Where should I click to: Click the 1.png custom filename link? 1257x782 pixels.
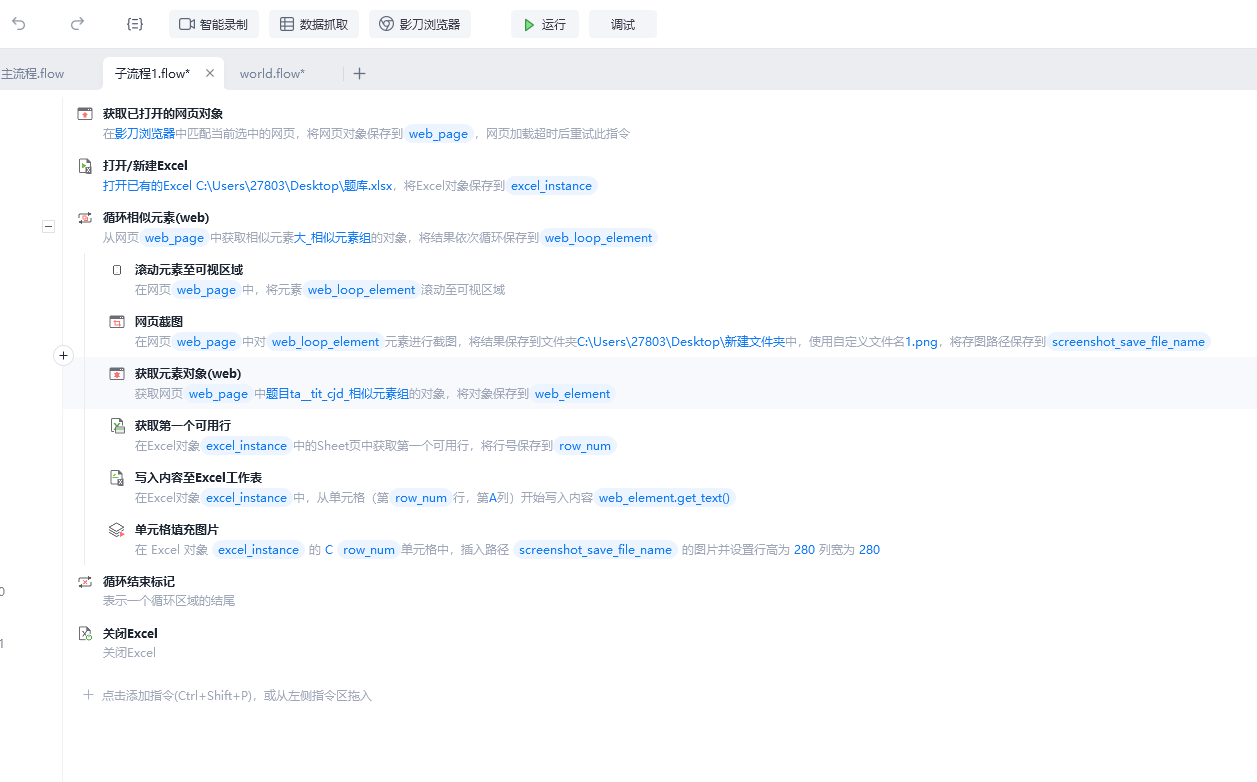[x=922, y=341]
